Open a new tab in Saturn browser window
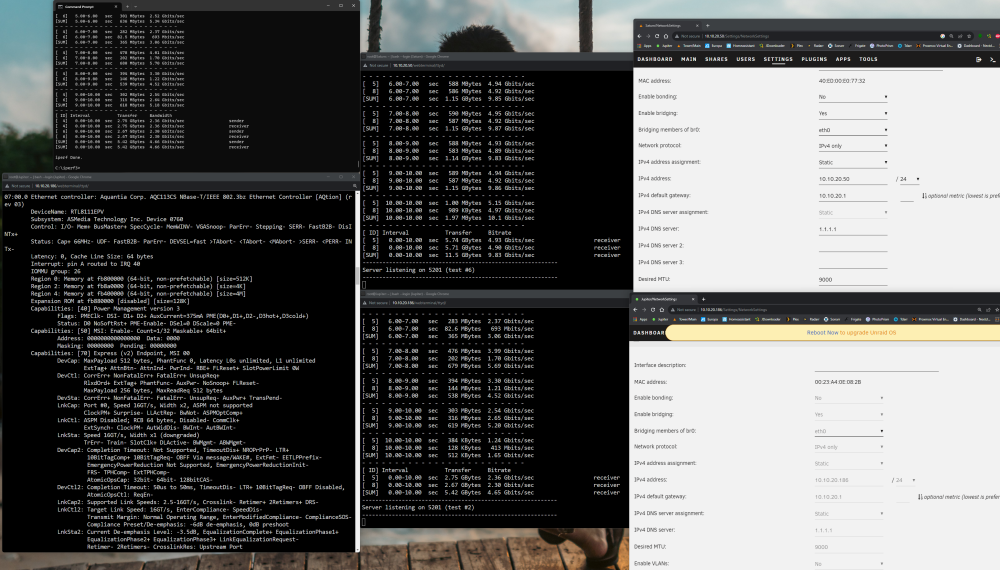 tap(707, 26)
